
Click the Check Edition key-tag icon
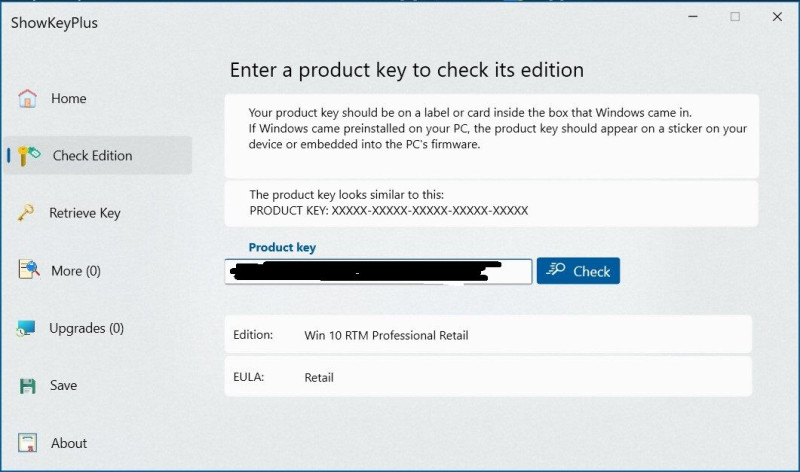point(29,155)
